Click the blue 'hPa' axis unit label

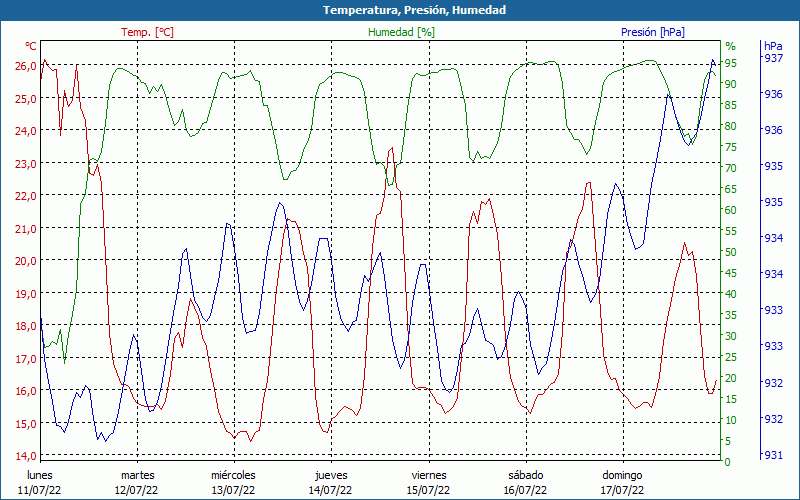[773, 46]
